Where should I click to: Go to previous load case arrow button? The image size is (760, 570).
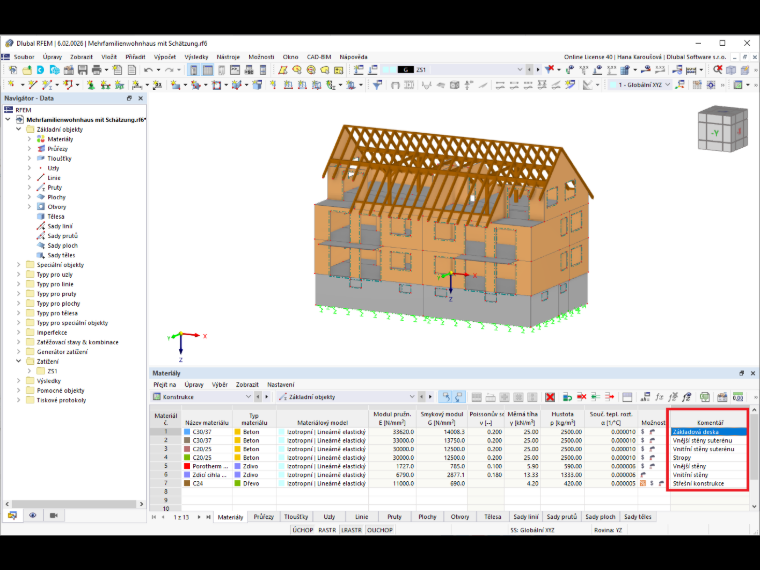pyautogui.click(x=529, y=70)
